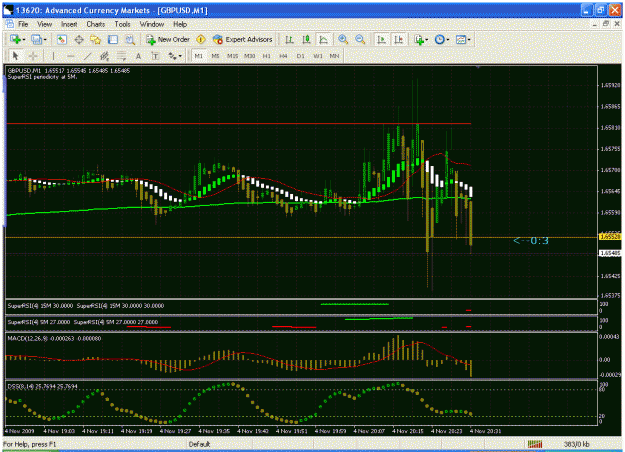Expand the Templates dropdown arrow

469,40
